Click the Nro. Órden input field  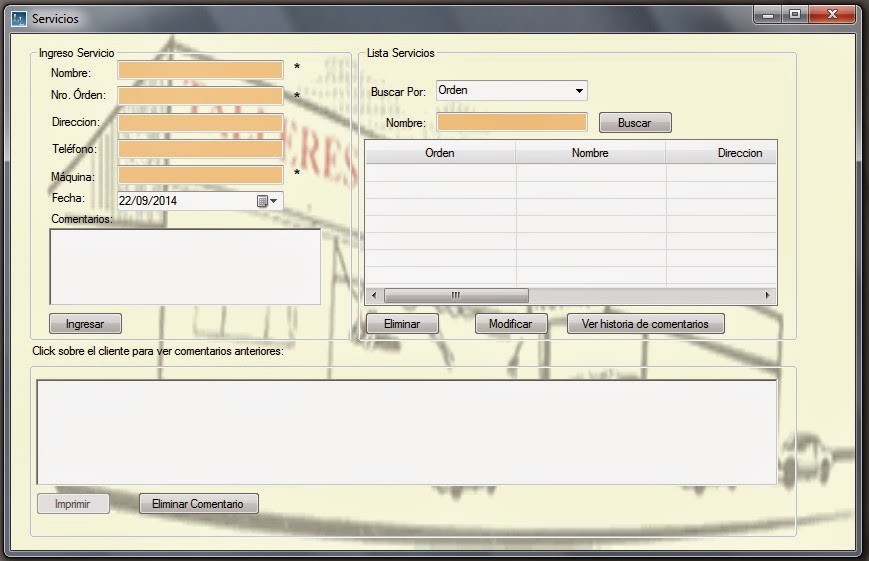click(x=200, y=96)
